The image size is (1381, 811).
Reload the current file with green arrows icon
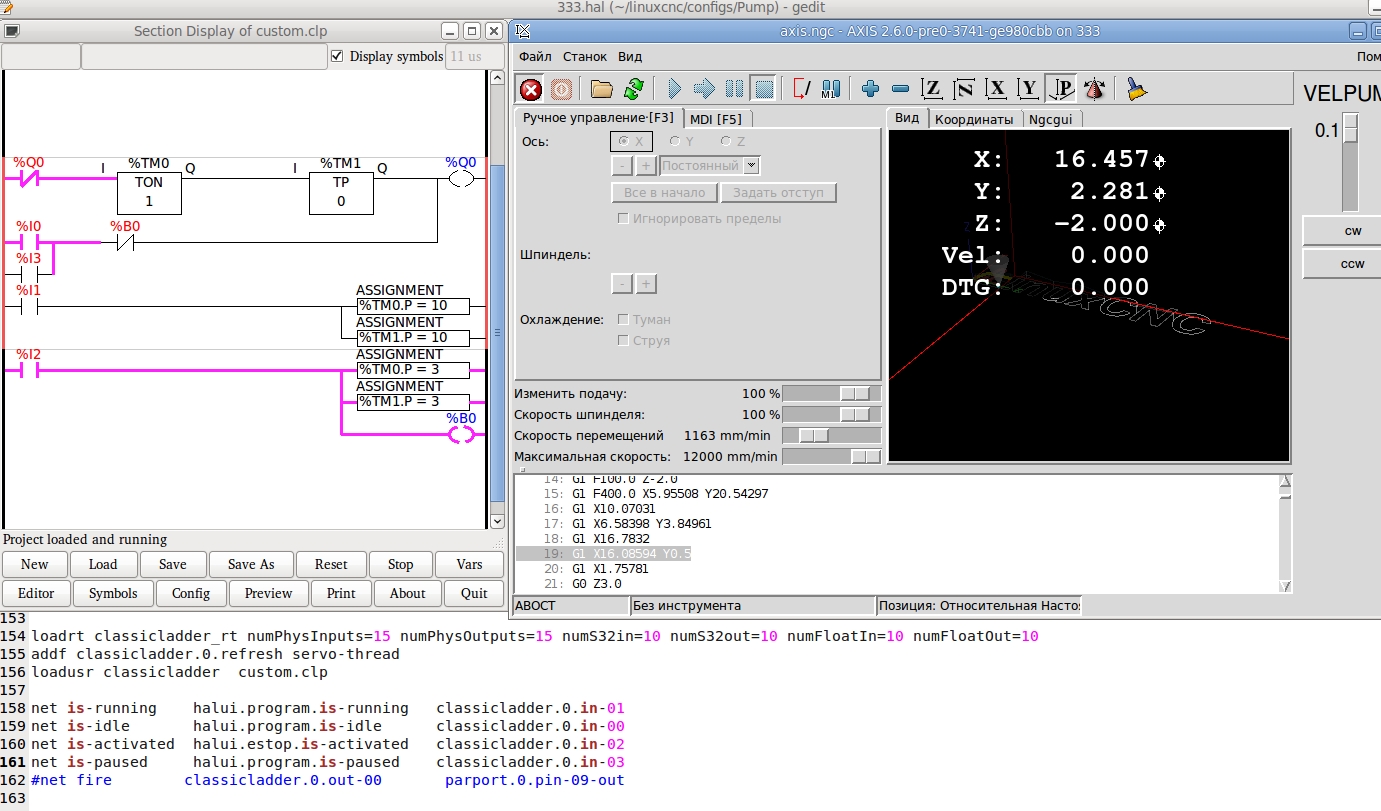tap(633, 89)
